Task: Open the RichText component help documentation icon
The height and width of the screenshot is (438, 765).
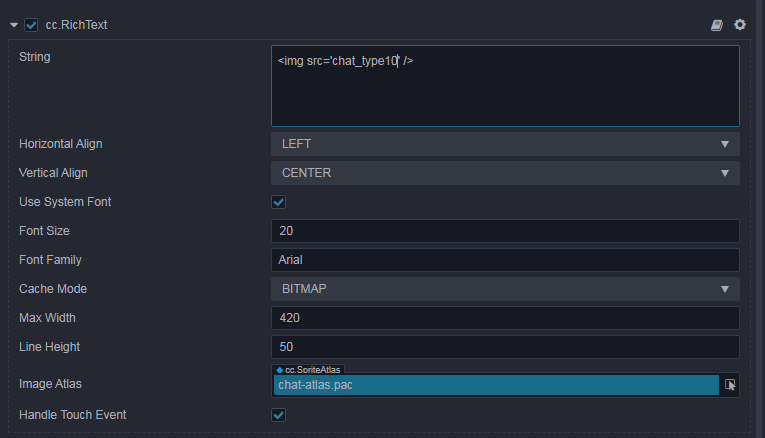Action: 717,24
